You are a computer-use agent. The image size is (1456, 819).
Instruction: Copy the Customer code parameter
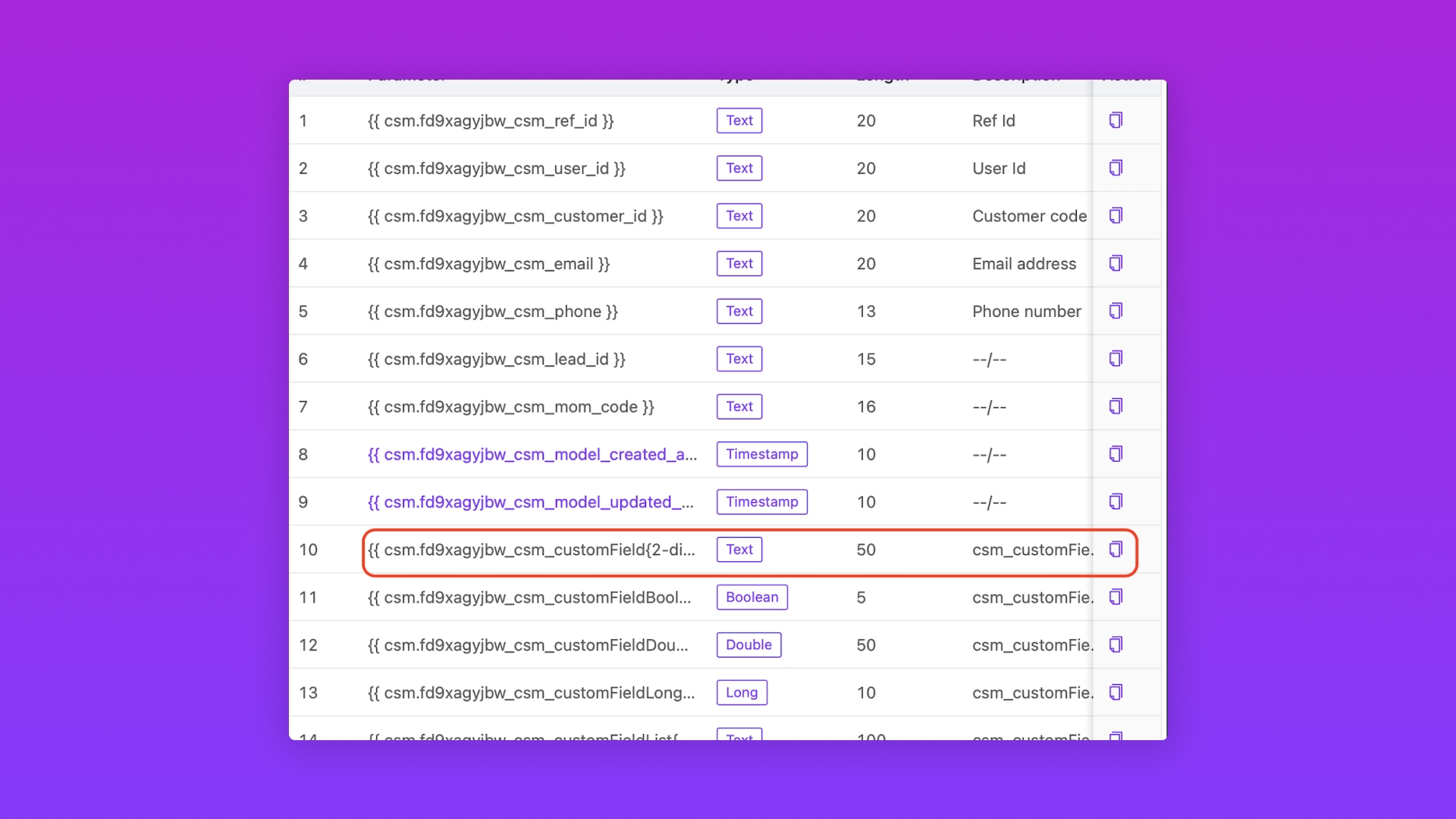pyautogui.click(x=1116, y=216)
